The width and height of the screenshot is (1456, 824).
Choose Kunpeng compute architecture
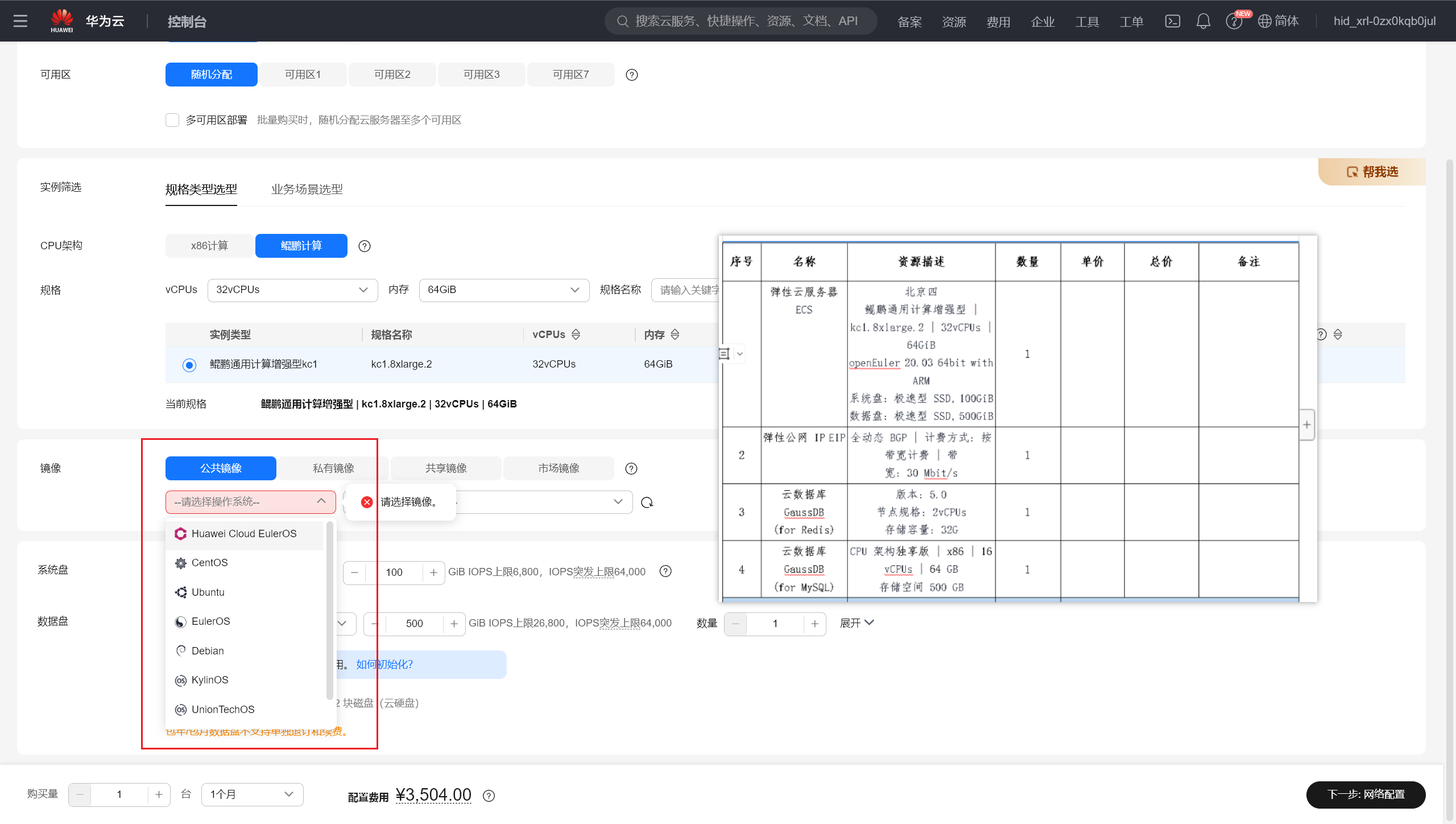point(301,246)
